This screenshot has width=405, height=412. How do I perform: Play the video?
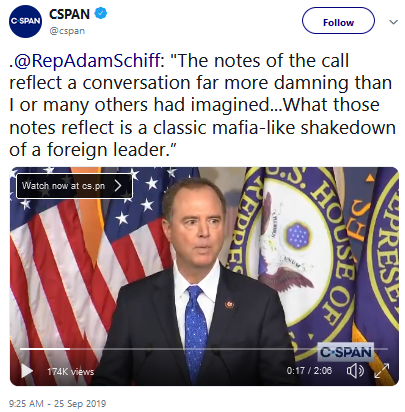(x=27, y=371)
